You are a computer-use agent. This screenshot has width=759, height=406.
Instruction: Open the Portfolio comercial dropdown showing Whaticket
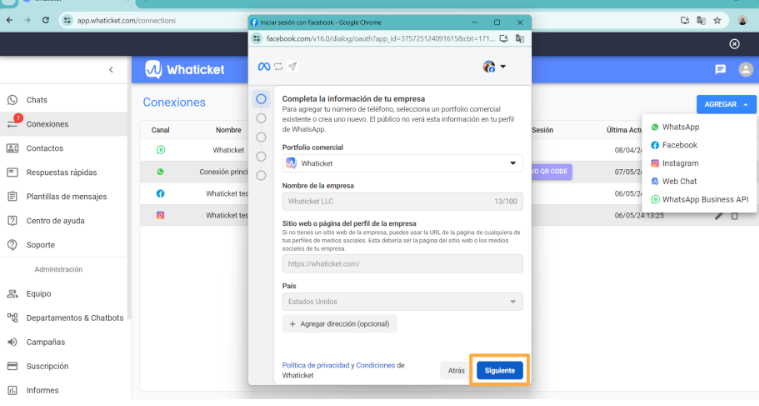coord(402,164)
